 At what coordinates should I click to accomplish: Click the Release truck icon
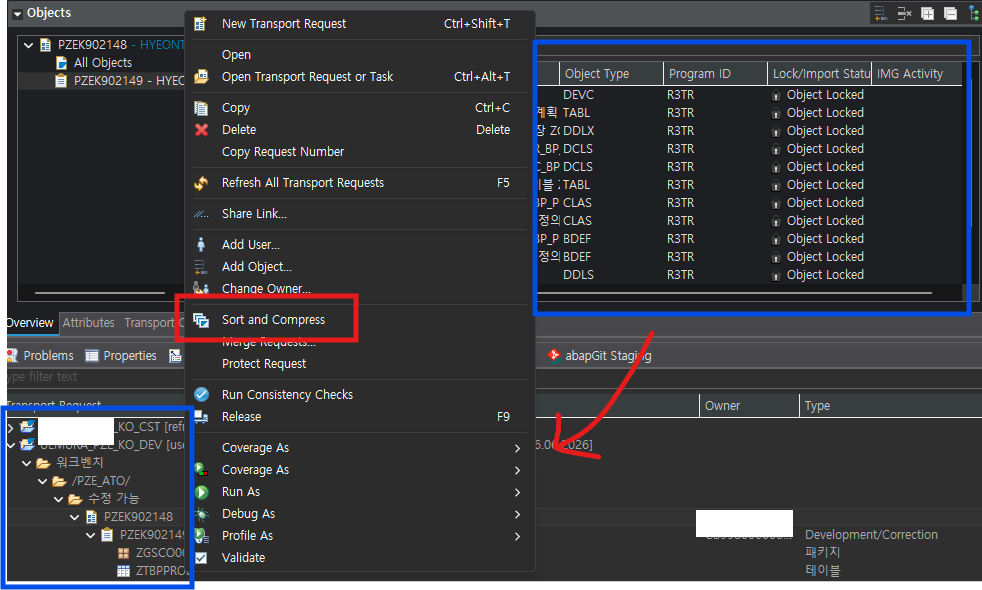(201, 417)
